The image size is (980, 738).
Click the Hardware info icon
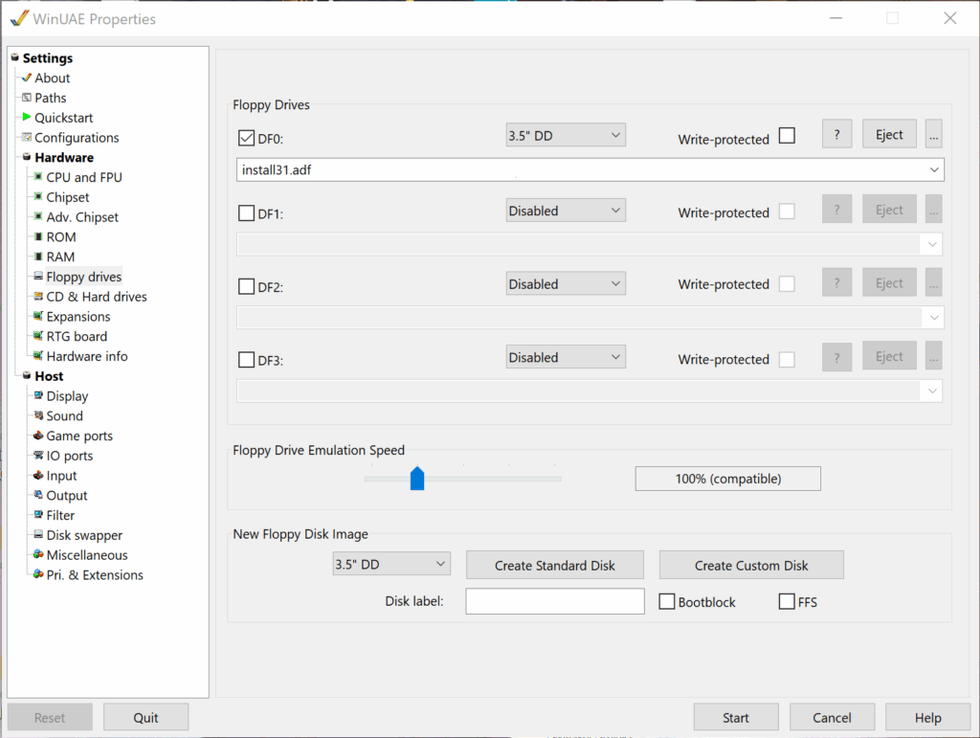click(x=38, y=356)
